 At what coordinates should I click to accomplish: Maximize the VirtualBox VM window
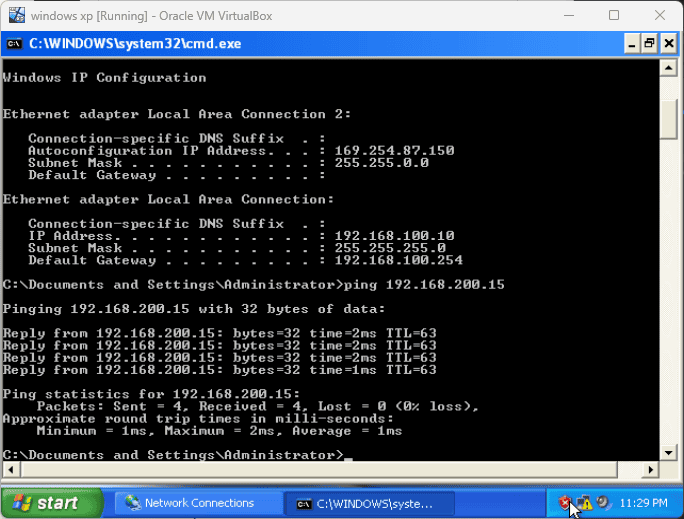[x=614, y=15]
